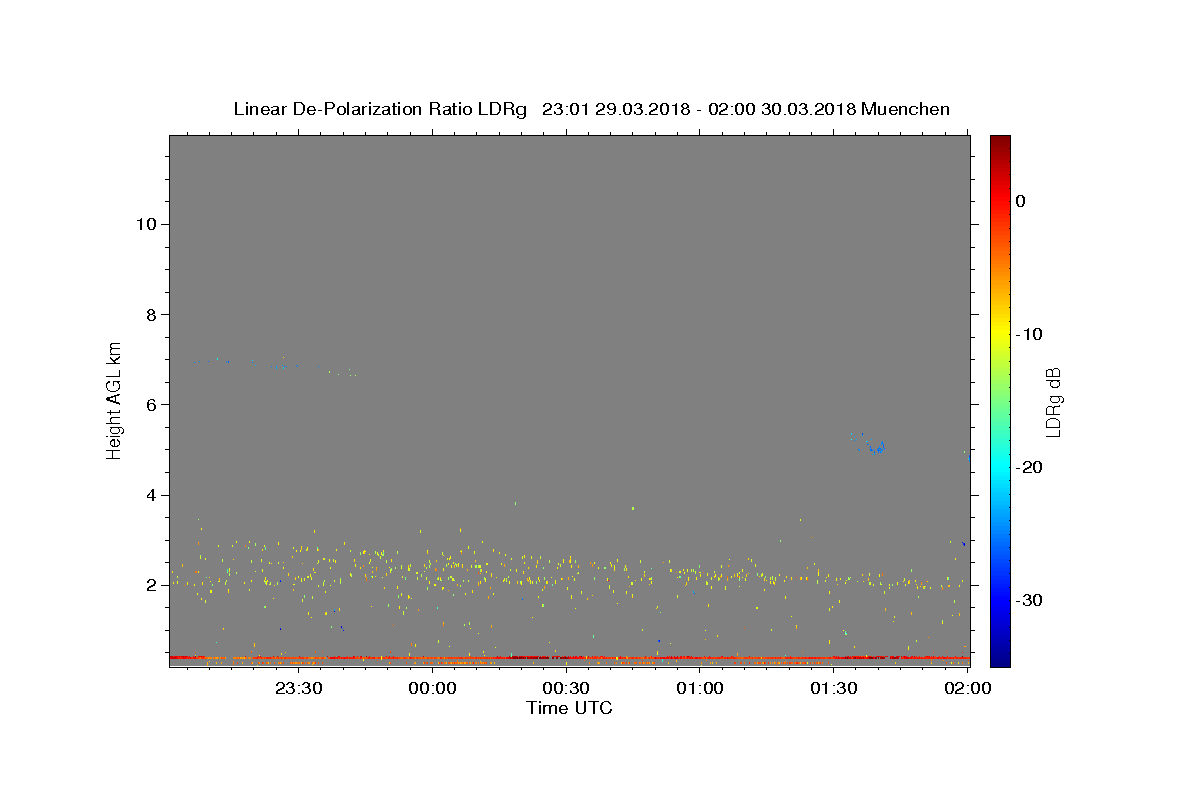Viewport: 1200px width, 800px height.
Task: Click the 'Height AGL km' axis label
Action: click(115, 400)
